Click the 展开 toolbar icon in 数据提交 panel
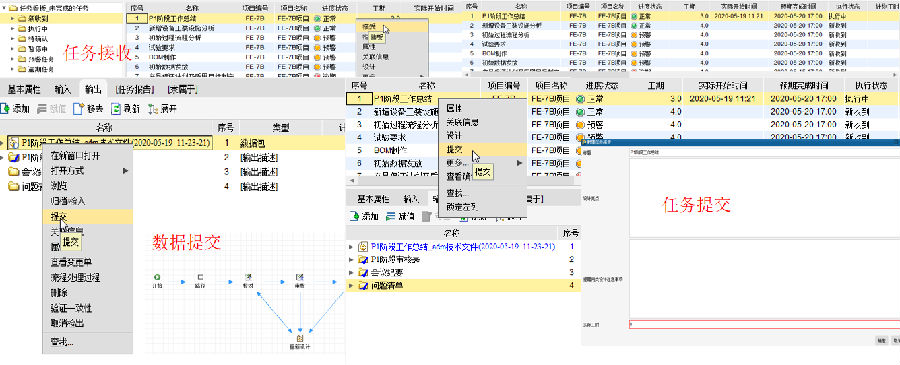The height and width of the screenshot is (365, 900). 153,108
